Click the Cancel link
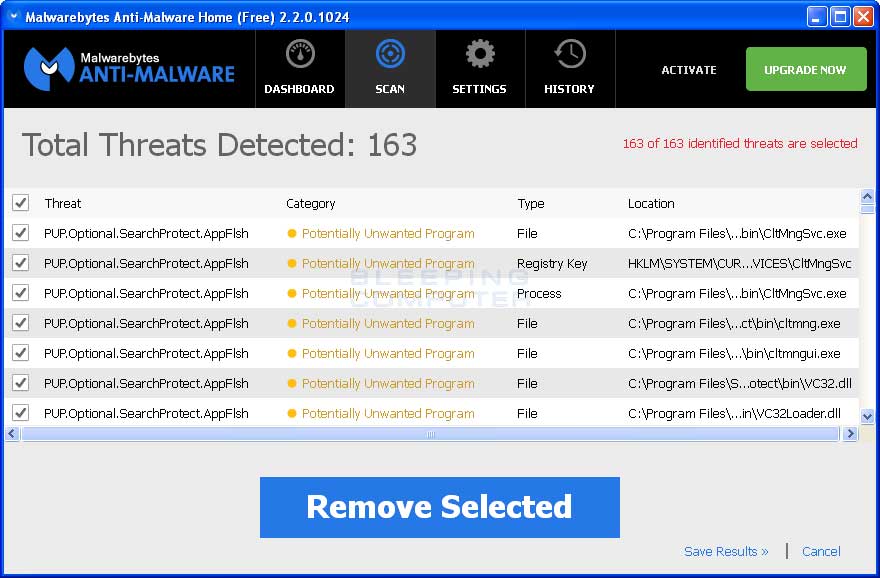This screenshot has height=578, width=880. (x=821, y=551)
